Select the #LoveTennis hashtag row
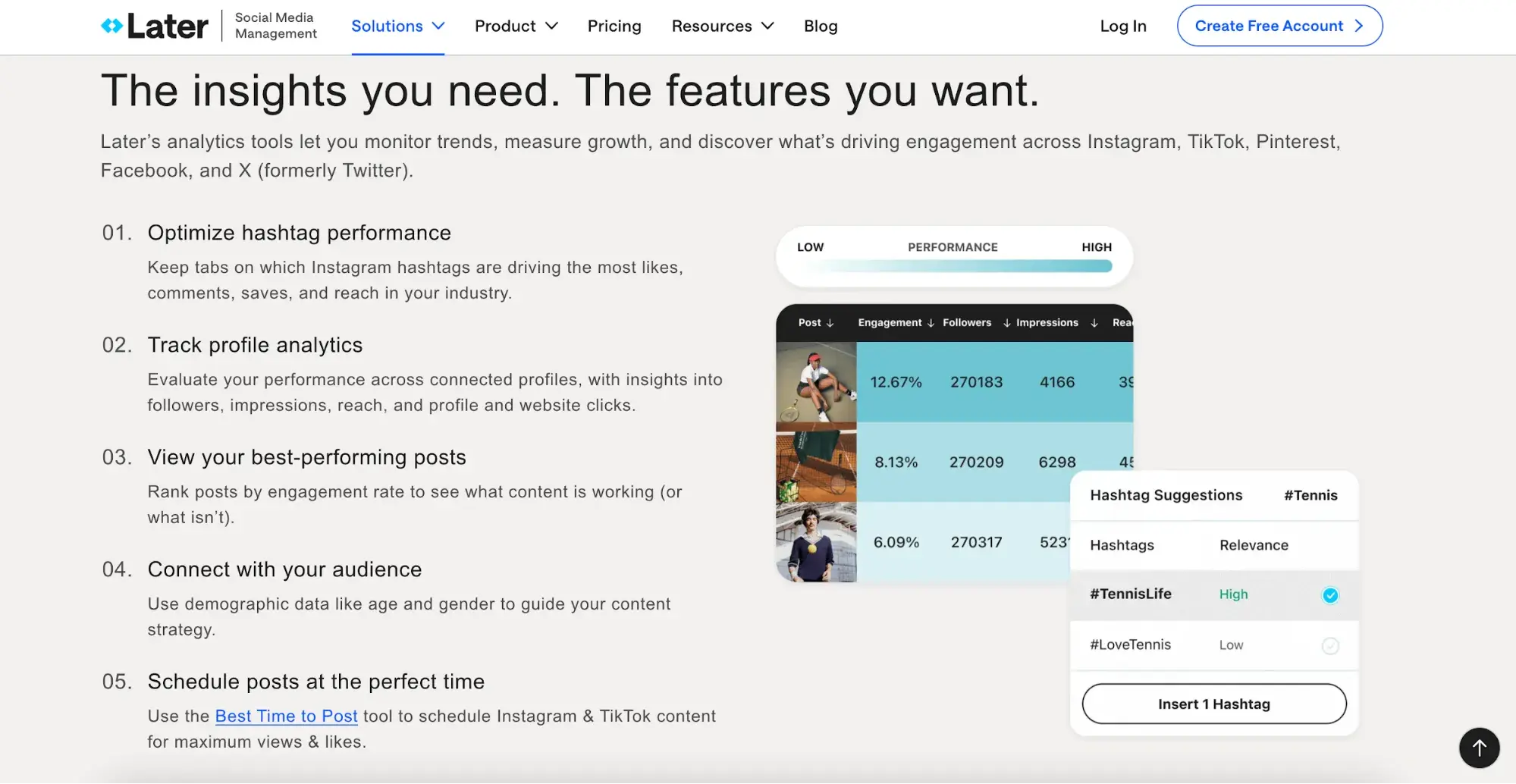 (x=1213, y=645)
